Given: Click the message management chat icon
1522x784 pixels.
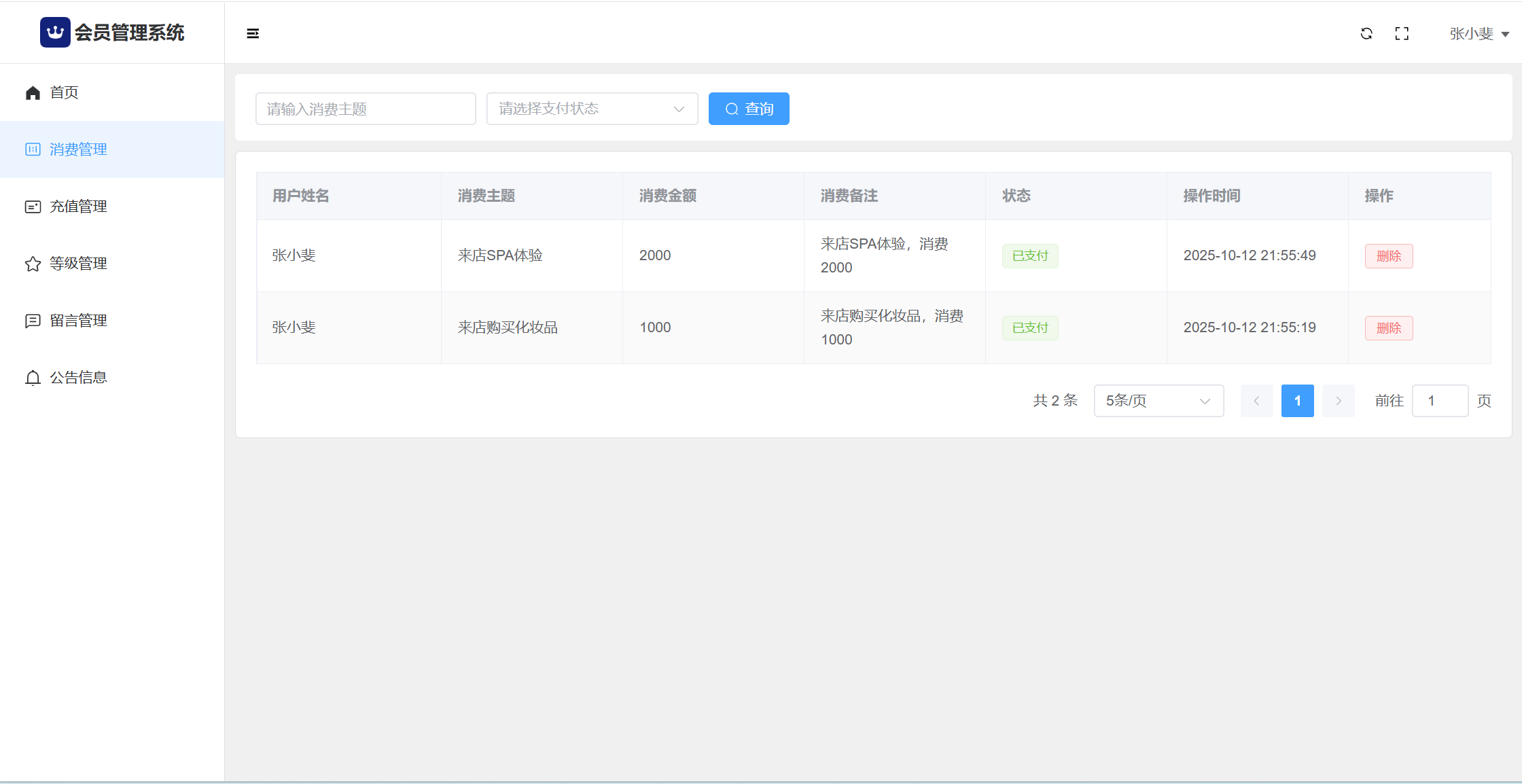Looking at the screenshot, I should (33, 321).
